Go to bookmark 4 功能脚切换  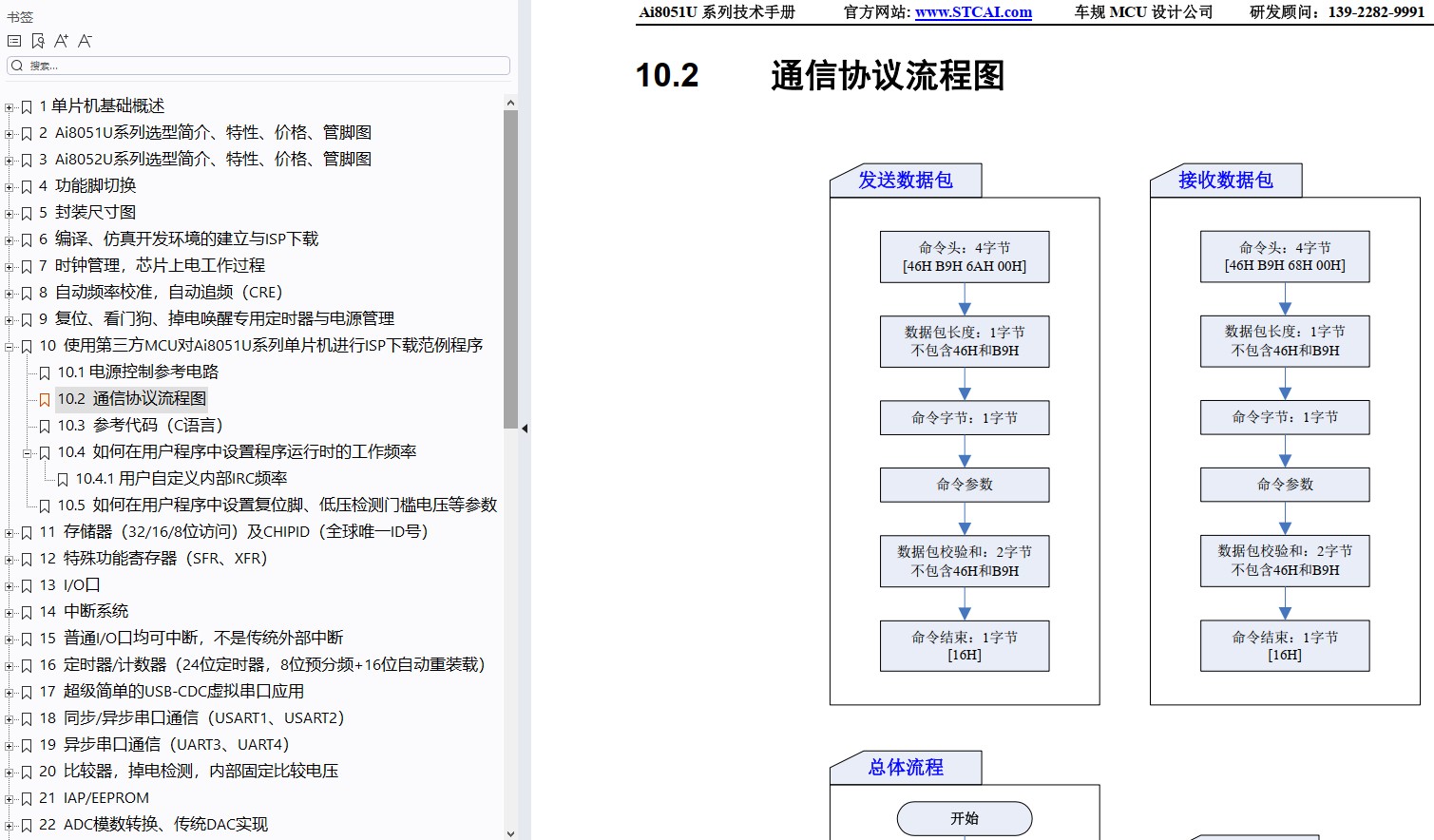pos(87,186)
